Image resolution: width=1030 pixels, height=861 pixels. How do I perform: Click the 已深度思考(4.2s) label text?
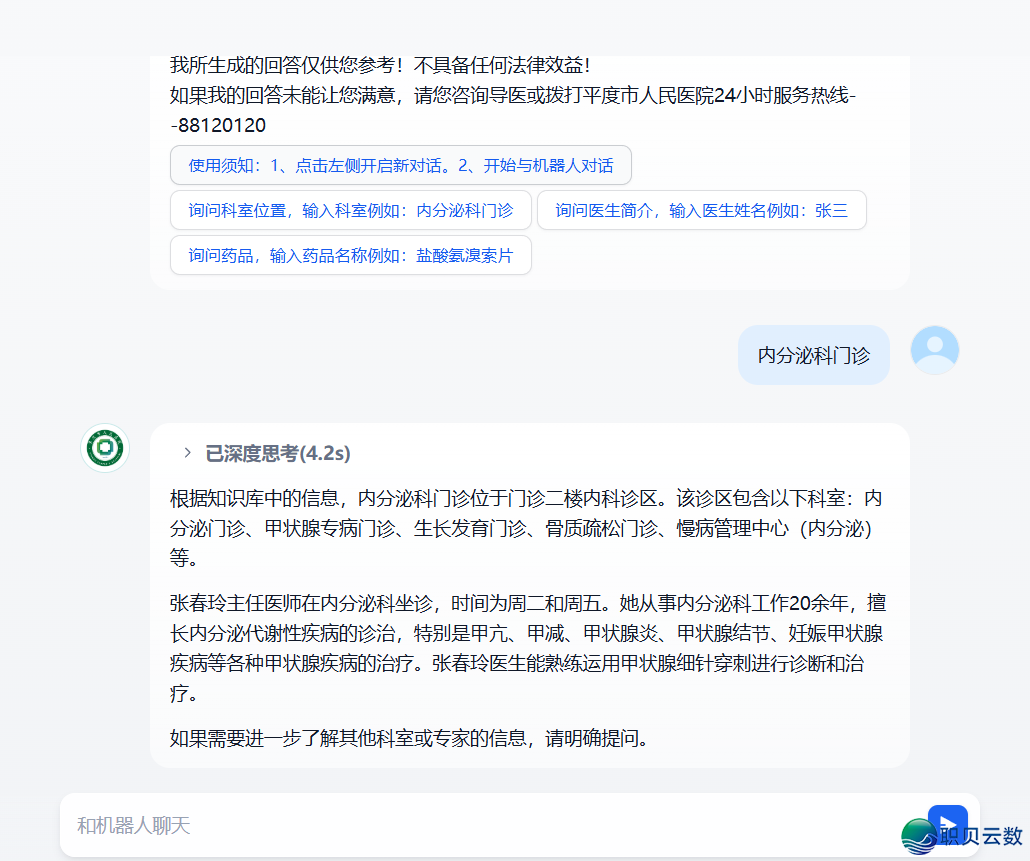(x=278, y=453)
